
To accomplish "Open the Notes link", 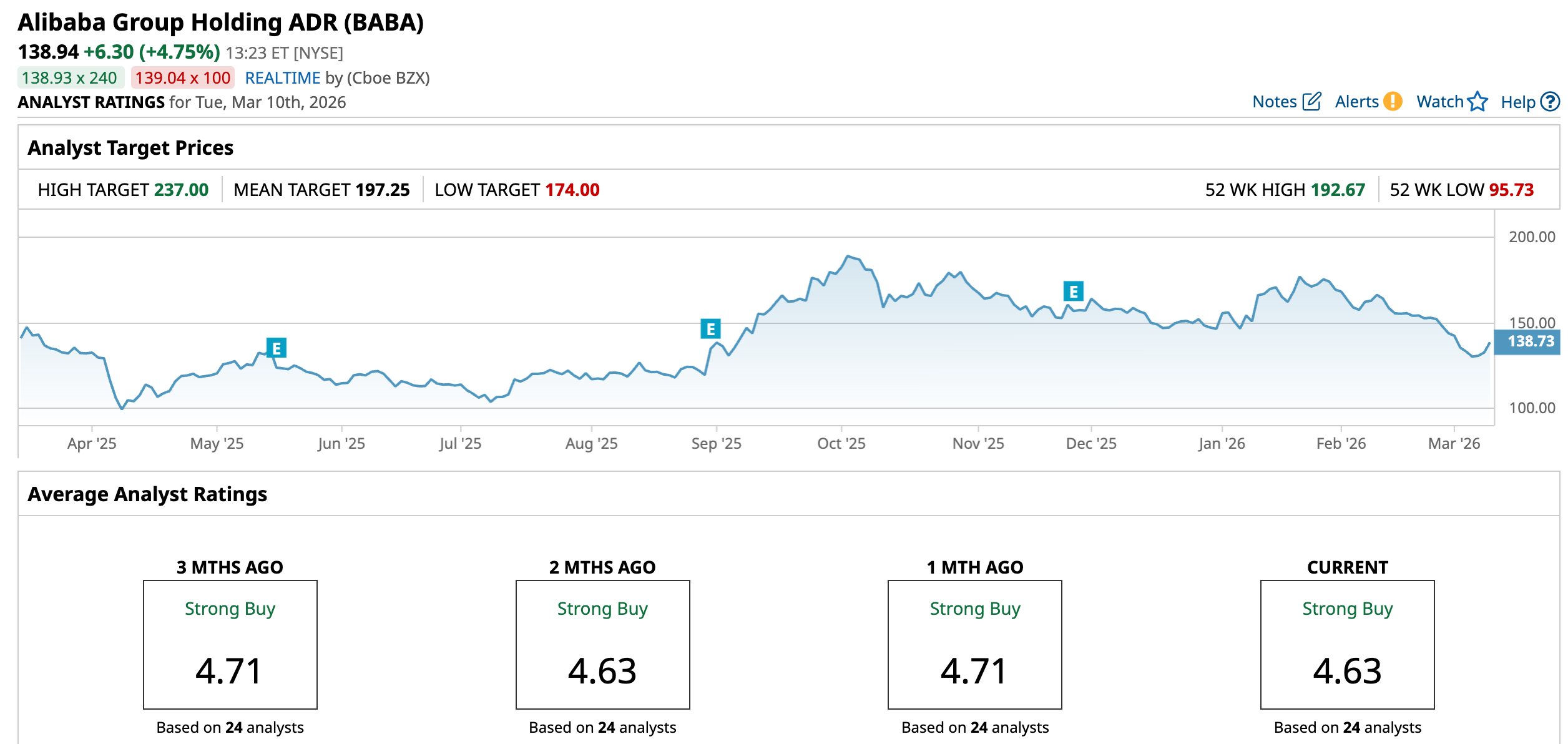I will point(1274,102).
